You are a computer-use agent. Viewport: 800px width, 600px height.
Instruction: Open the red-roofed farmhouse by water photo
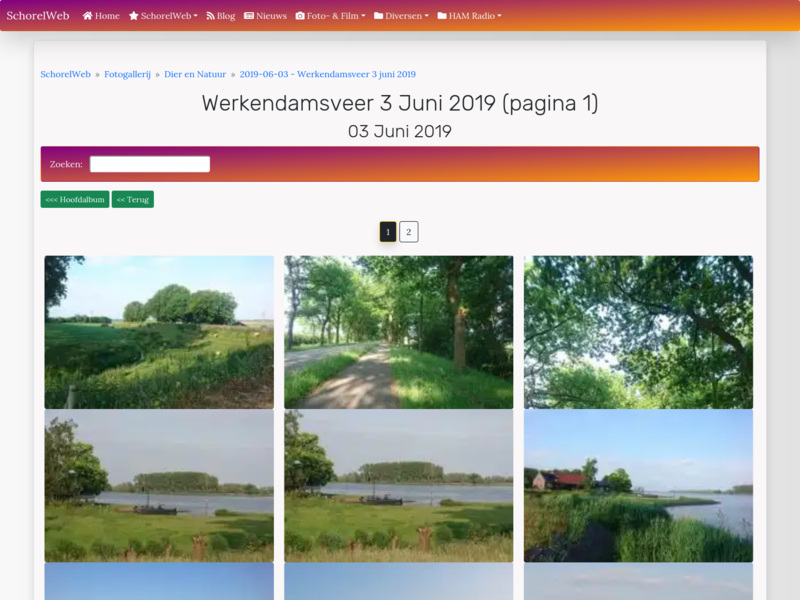click(x=638, y=486)
